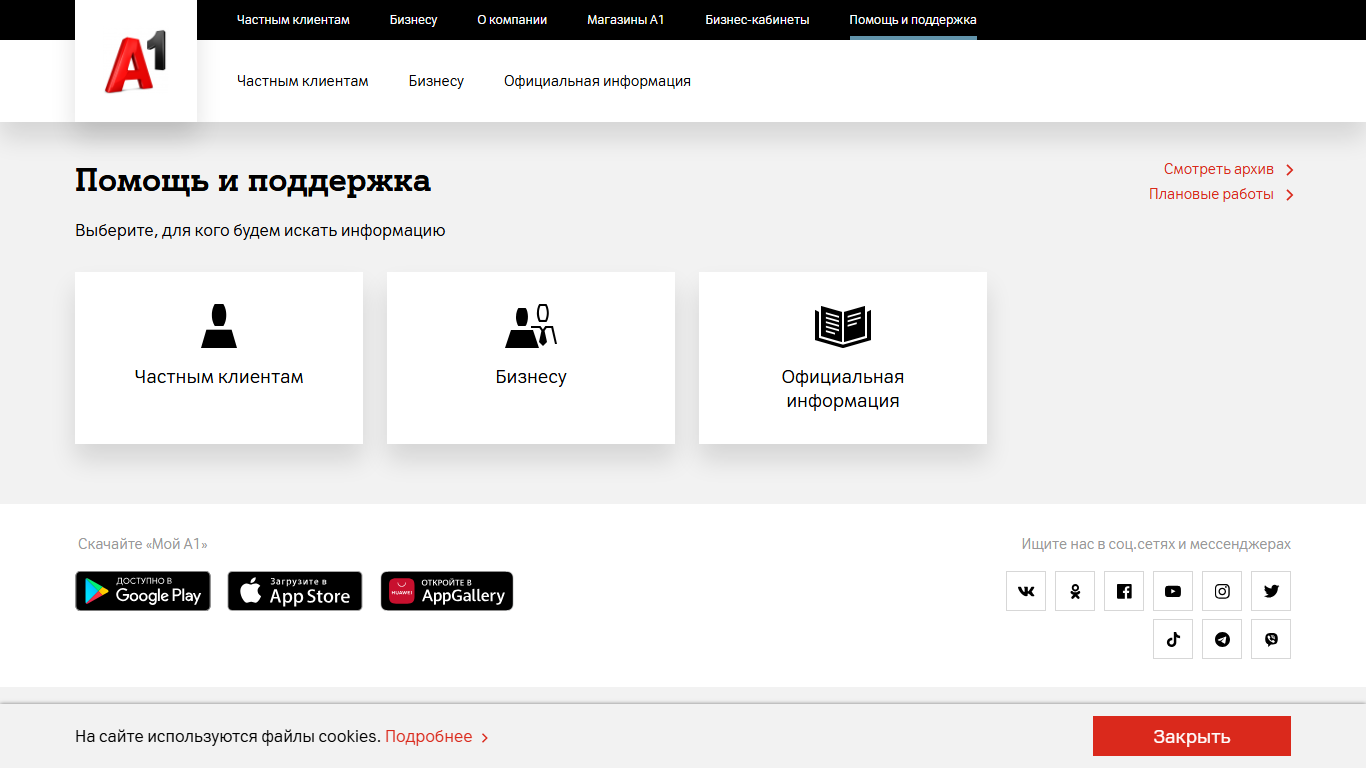Click the arrow next to Подробнее

[485, 738]
